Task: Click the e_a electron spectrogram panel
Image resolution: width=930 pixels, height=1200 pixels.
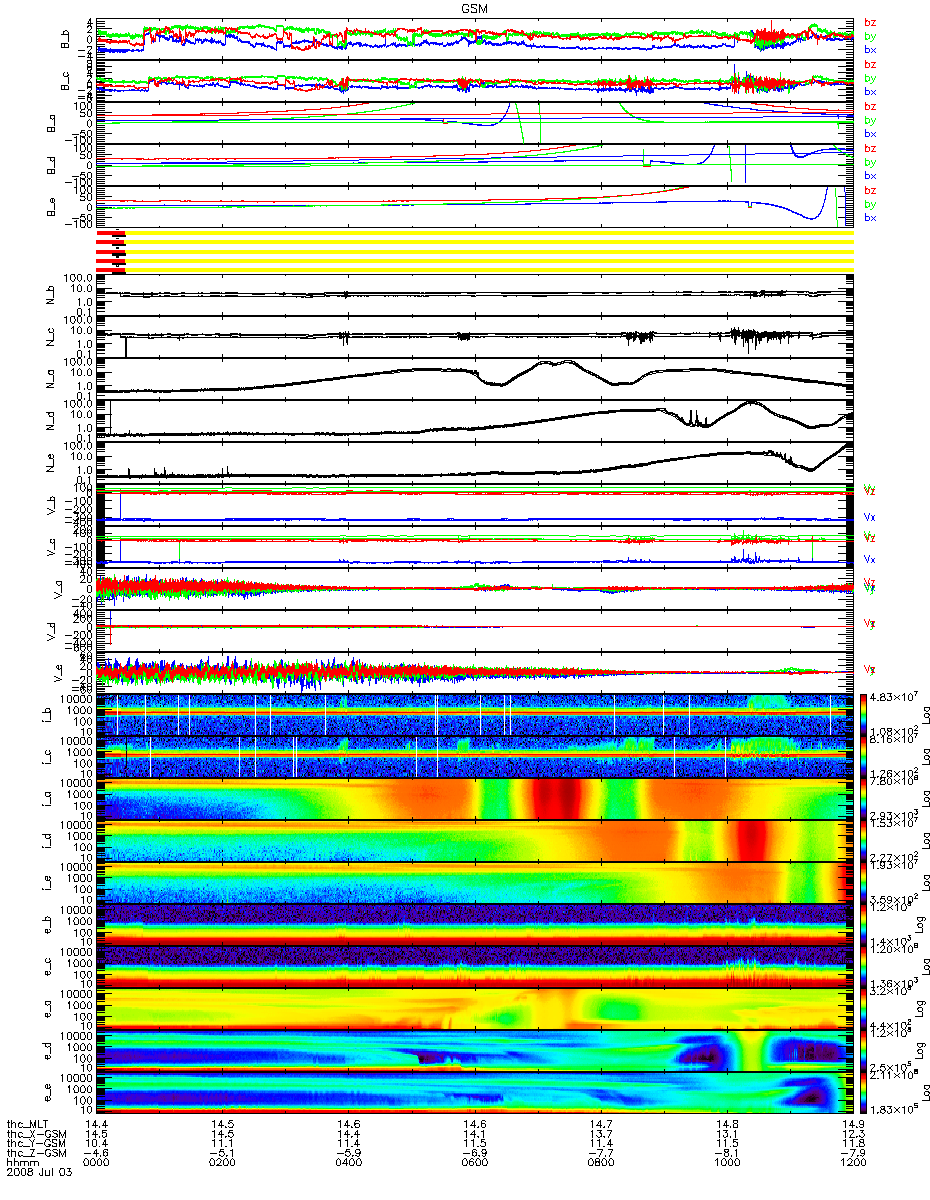Action: click(475, 1009)
